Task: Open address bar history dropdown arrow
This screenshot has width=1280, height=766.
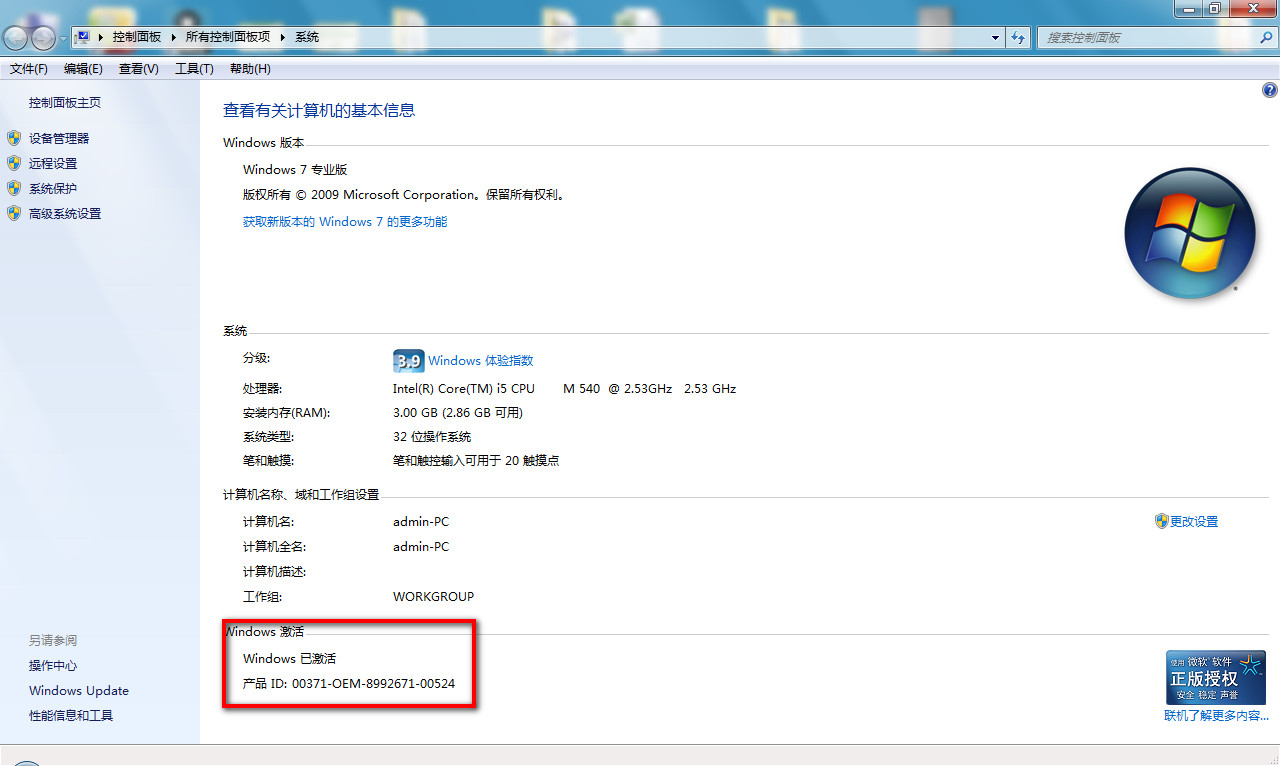Action: point(995,38)
